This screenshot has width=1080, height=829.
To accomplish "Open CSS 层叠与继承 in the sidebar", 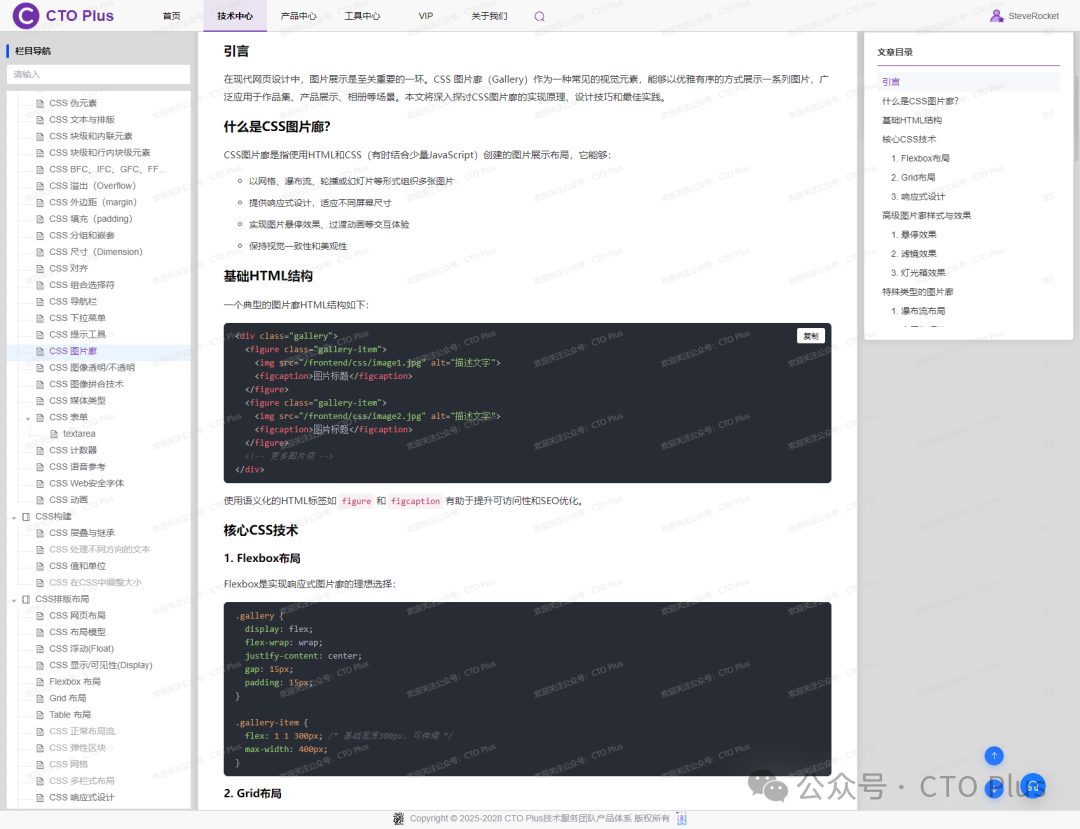I will tap(82, 533).
